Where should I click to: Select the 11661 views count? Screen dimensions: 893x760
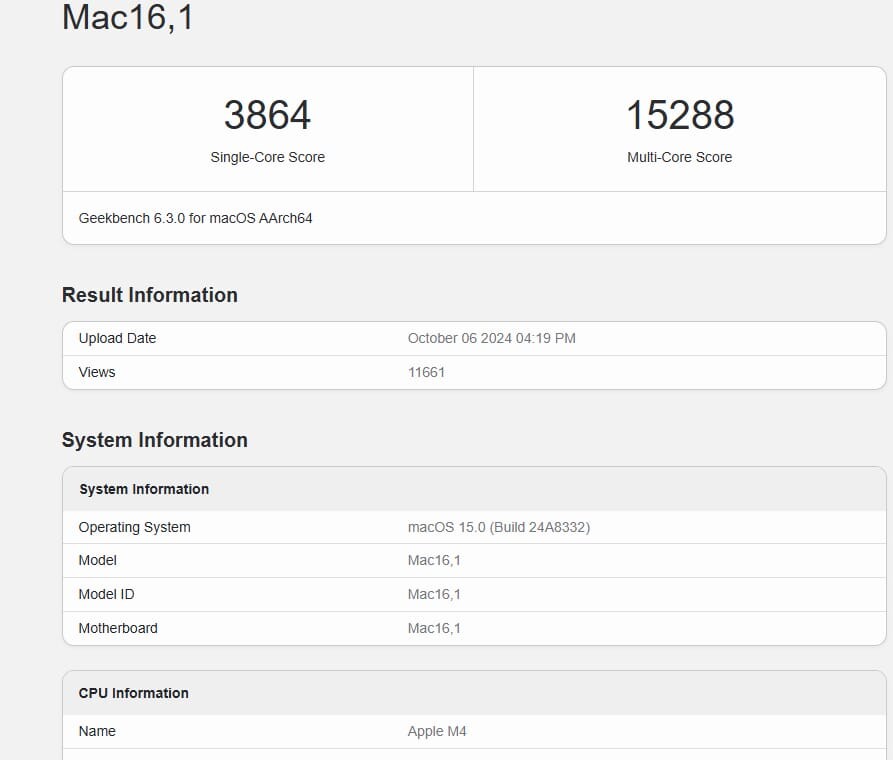tap(426, 372)
